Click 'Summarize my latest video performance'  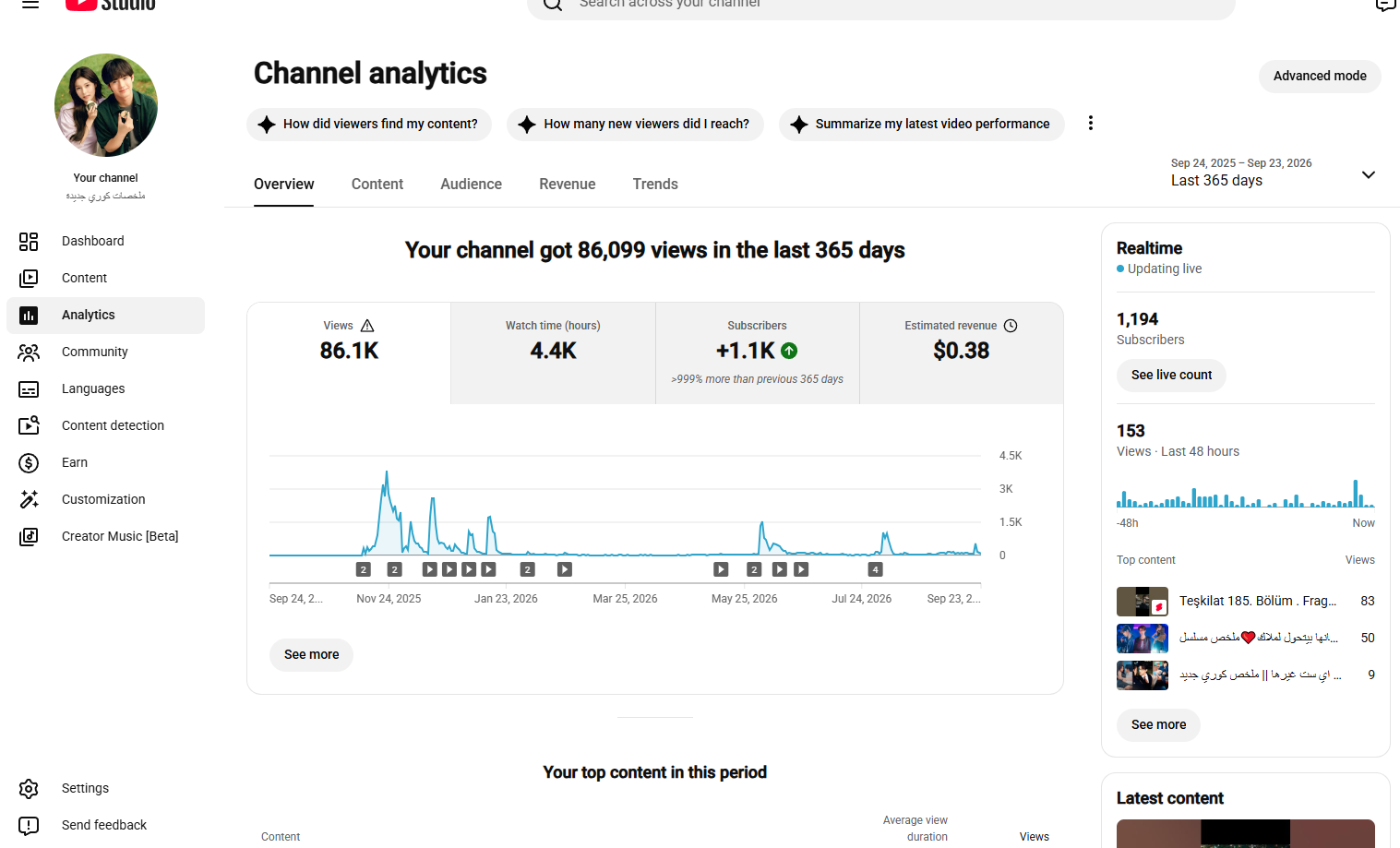pos(922,124)
